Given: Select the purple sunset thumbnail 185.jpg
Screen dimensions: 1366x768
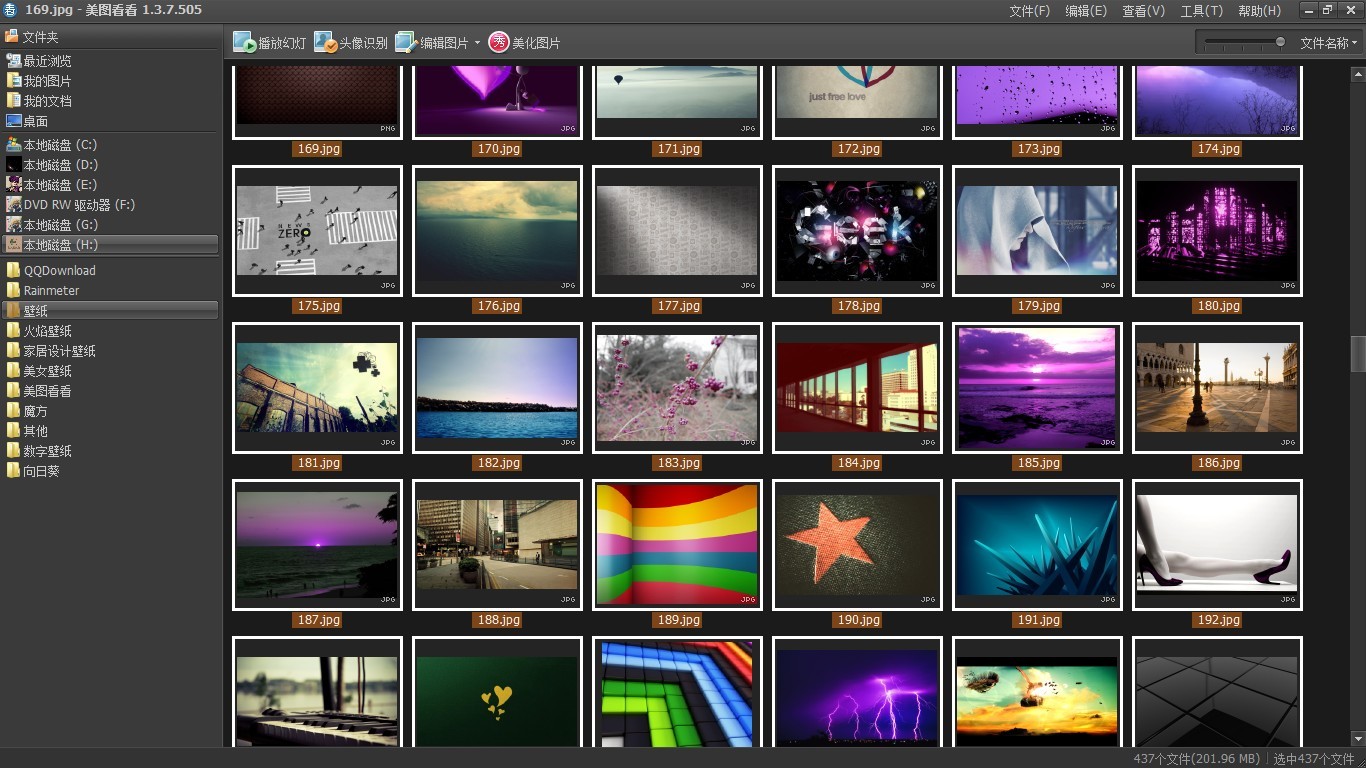Looking at the screenshot, I should (1037, 388).
